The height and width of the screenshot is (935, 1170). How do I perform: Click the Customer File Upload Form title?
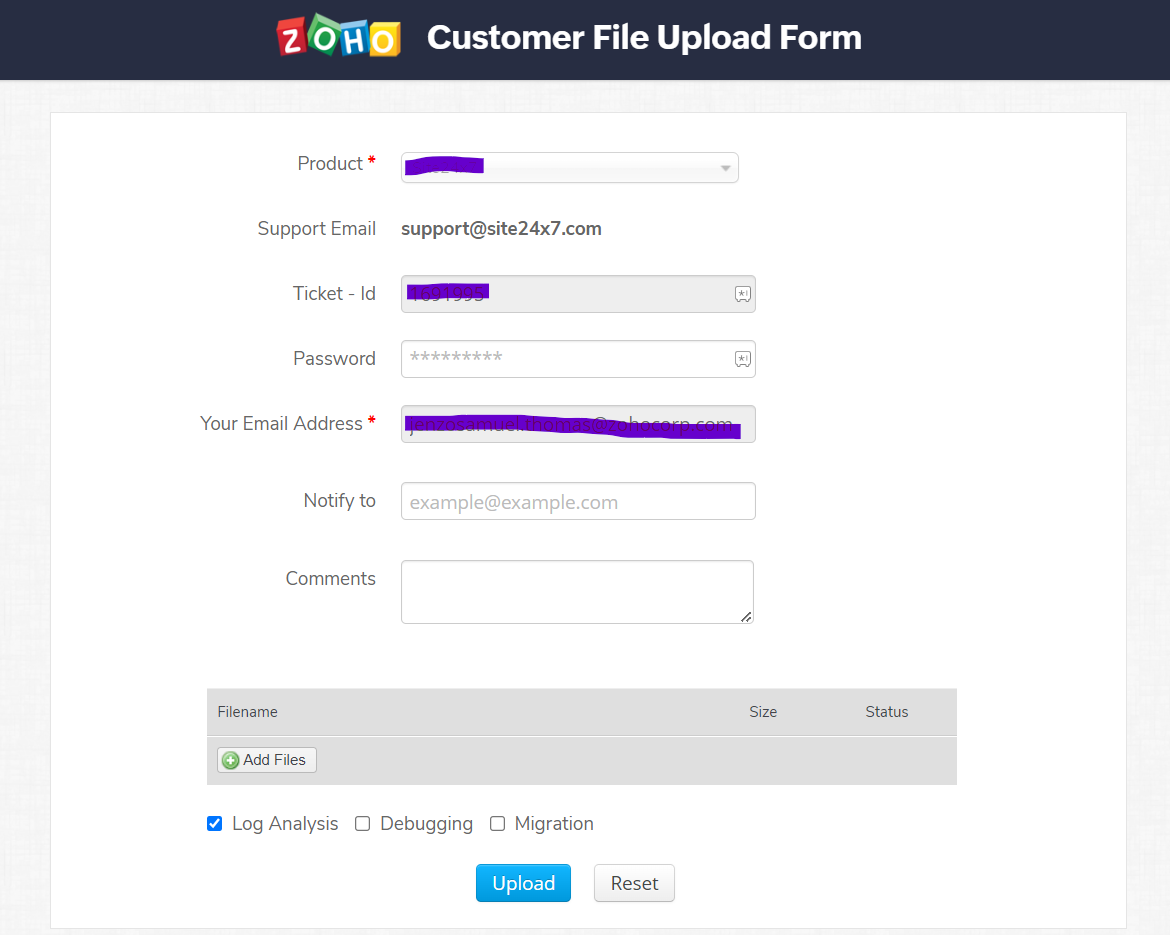pos(644,37)
